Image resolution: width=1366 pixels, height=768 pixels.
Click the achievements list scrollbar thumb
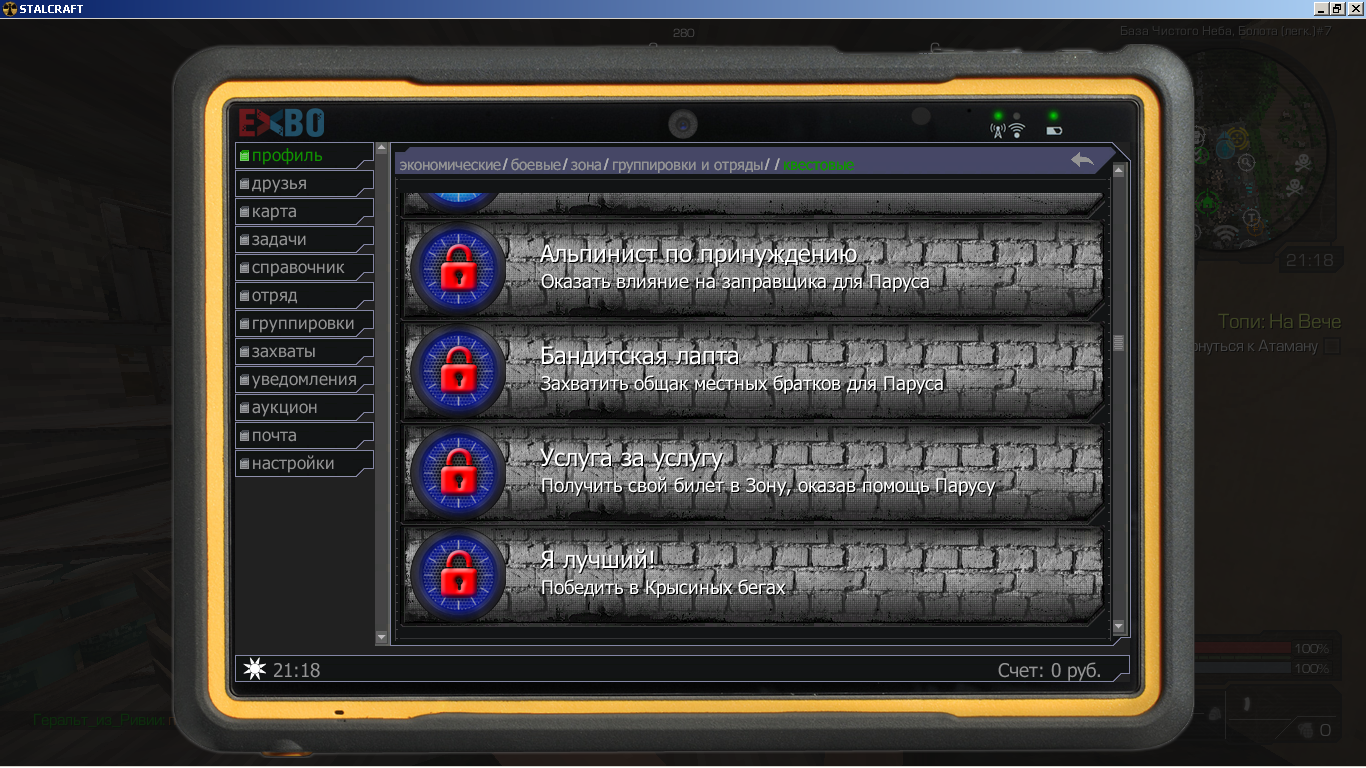[x=1119, y=343]
